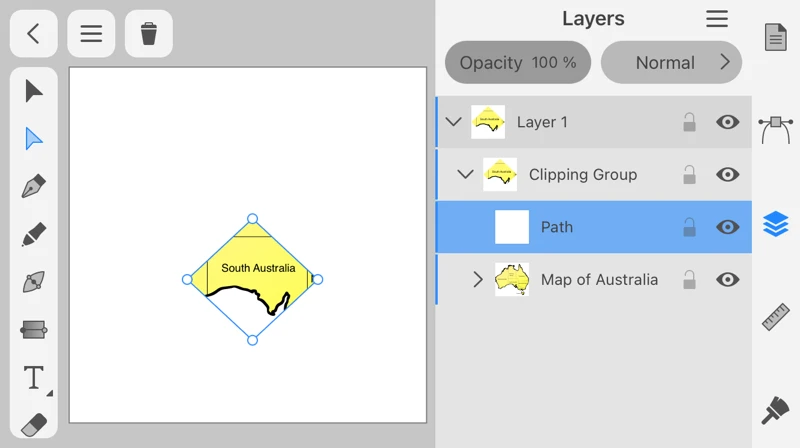Click the Path layer thumbnail
This screenshot has height=448, width=800.
pos(512,227)
